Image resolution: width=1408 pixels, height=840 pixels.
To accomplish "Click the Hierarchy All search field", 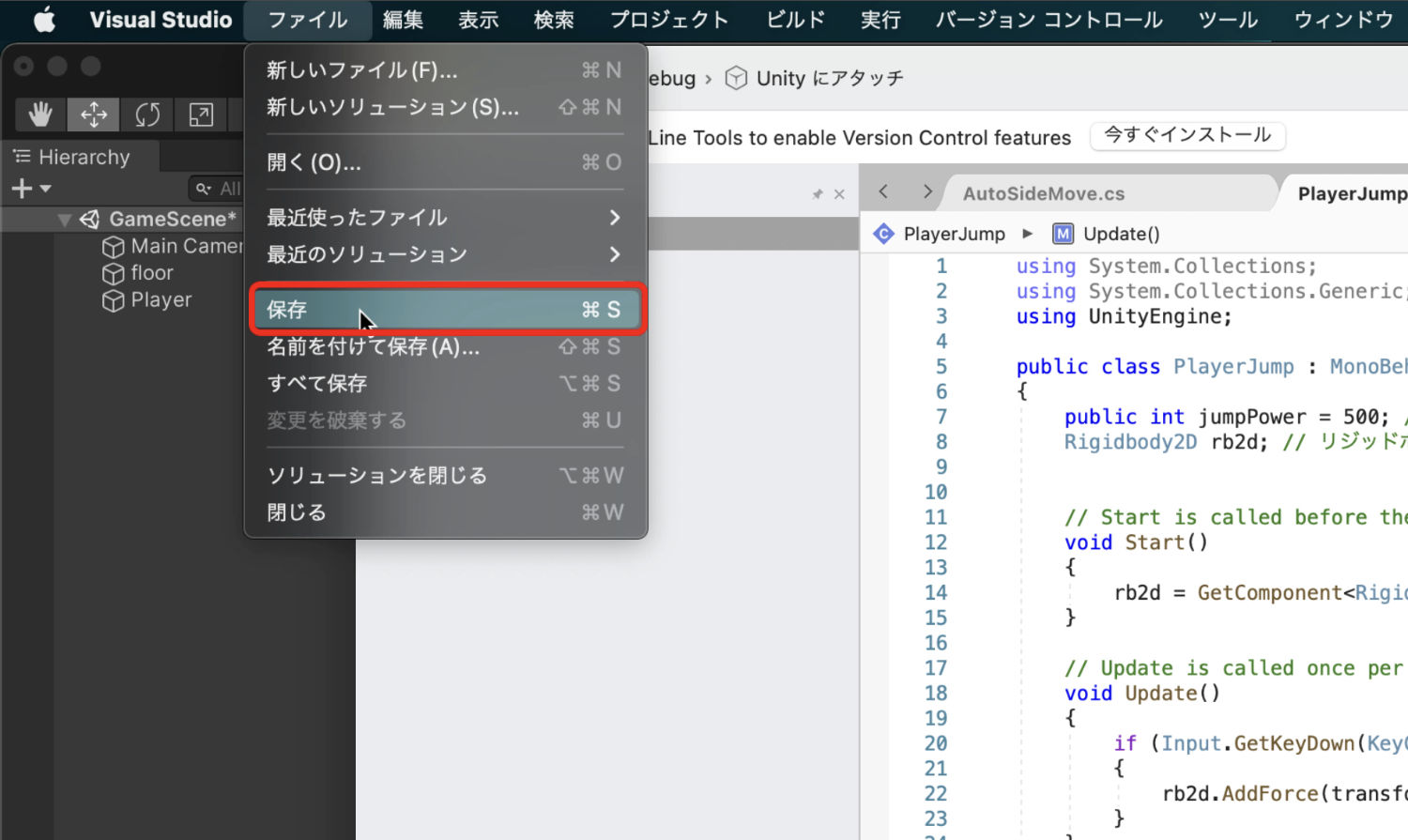I will 218,189.
